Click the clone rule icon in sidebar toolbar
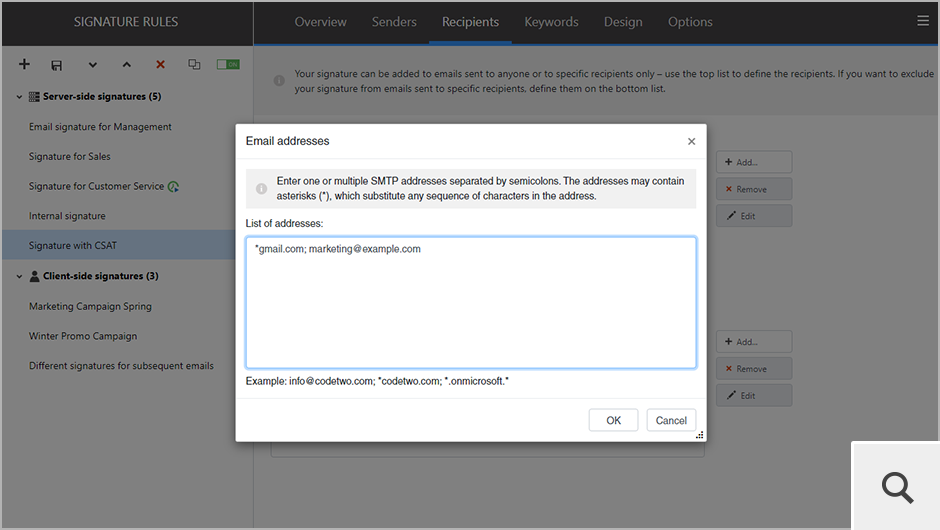Viewport: 940px width, 530px height. click(194, 65)
